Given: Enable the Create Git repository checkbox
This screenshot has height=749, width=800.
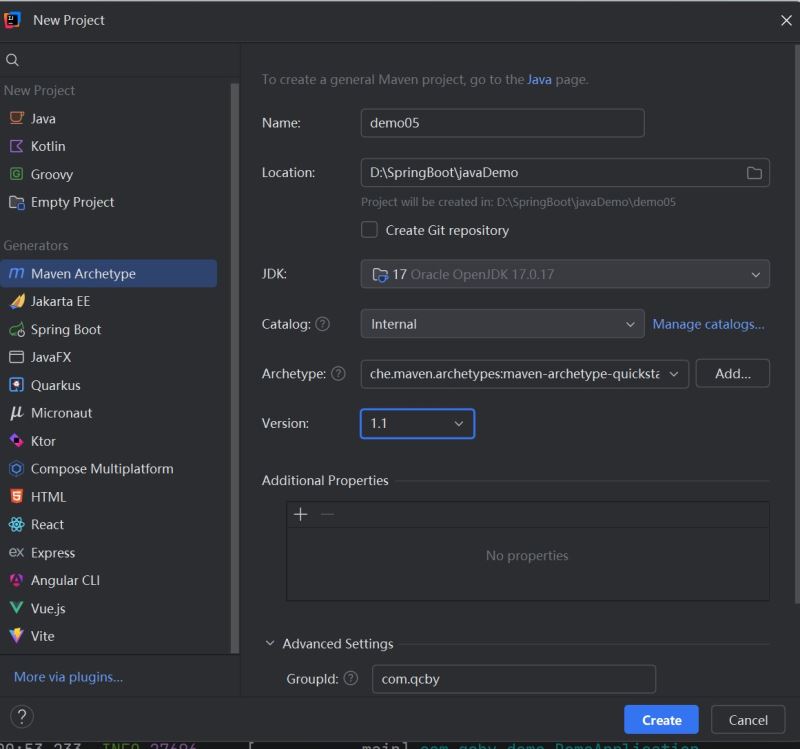Looking at the screenshot, I should coord(369,230).
